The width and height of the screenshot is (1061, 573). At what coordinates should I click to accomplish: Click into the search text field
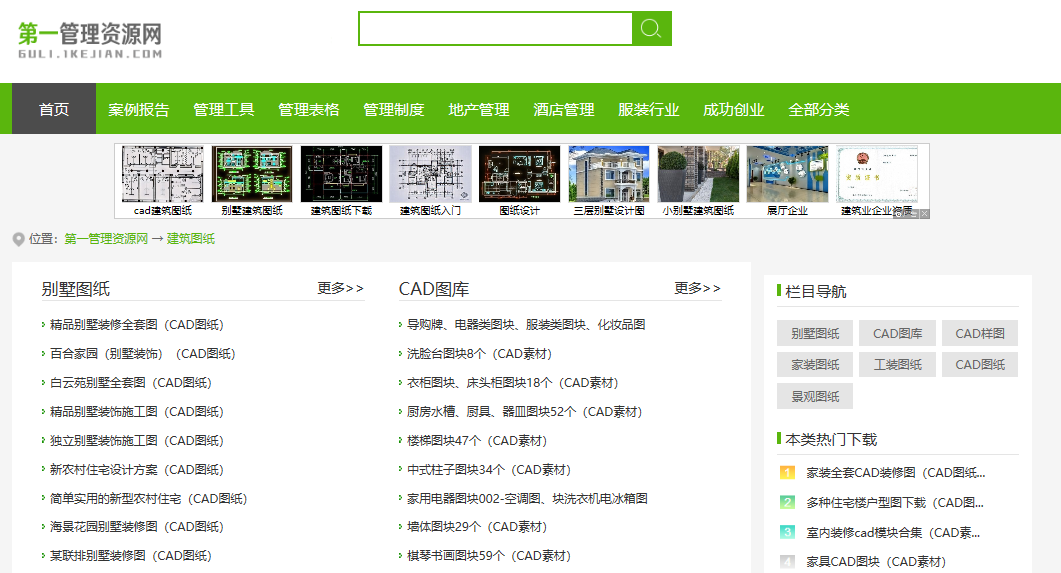(495, 29)
